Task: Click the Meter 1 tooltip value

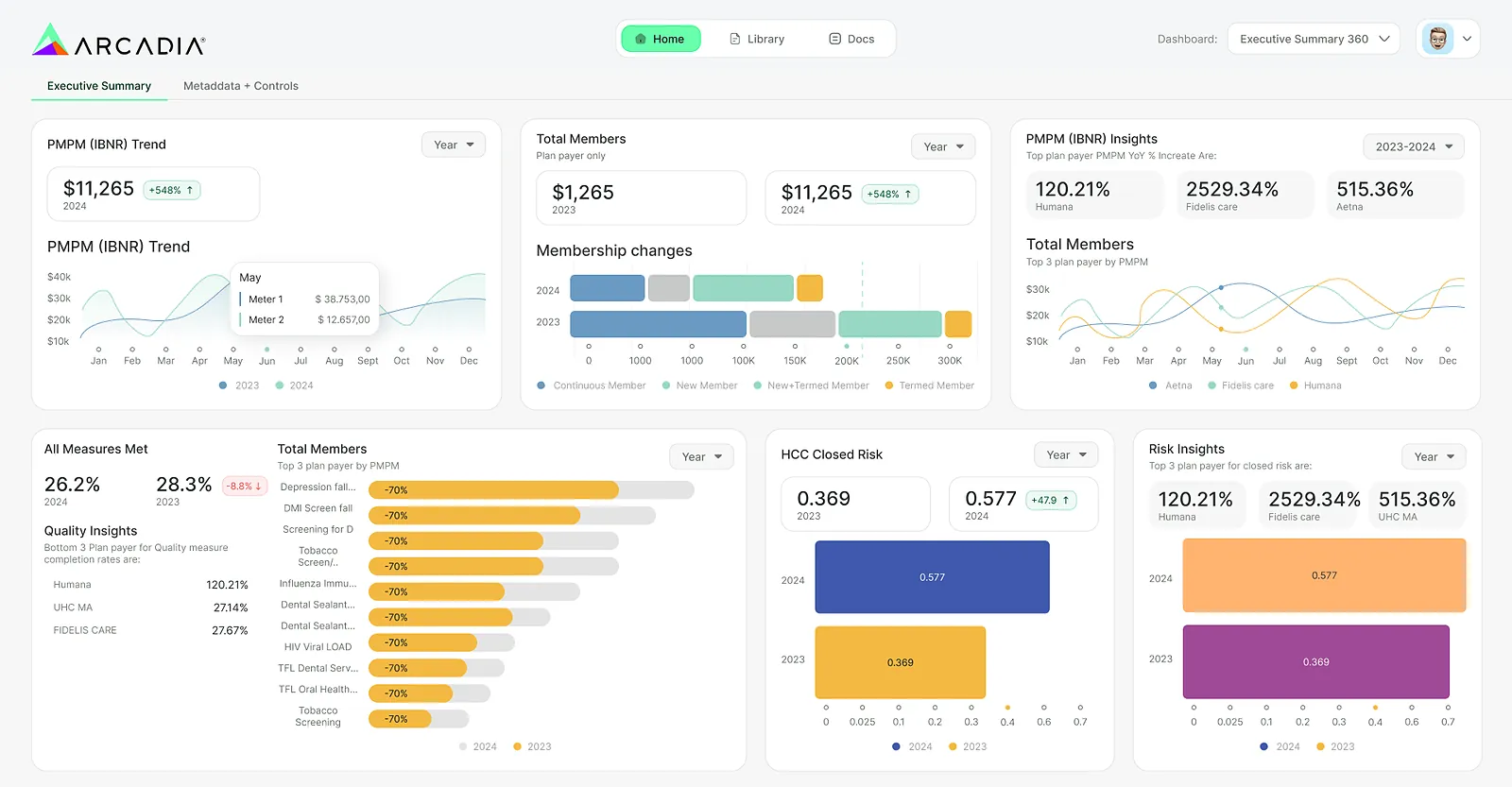Action: tap(342, 299)
